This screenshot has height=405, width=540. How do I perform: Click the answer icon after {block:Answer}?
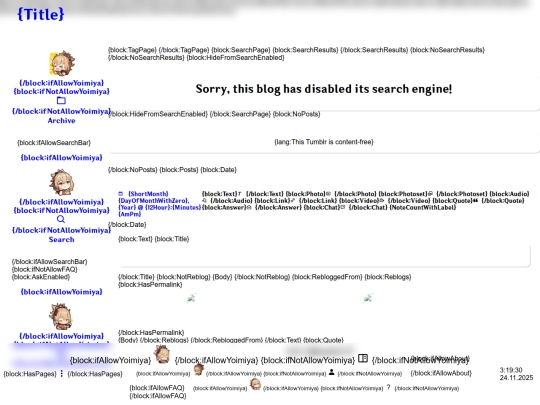point(249,207)
